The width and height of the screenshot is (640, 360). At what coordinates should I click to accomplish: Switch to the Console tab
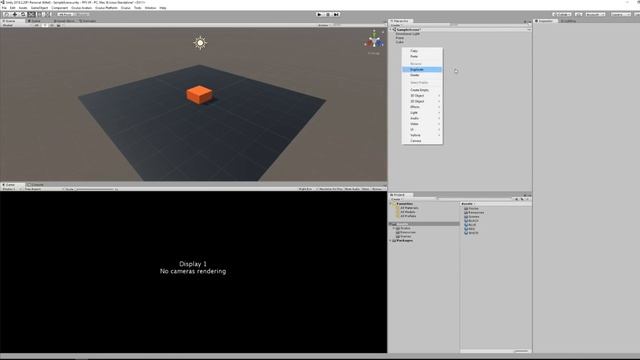tap(37, 185)
